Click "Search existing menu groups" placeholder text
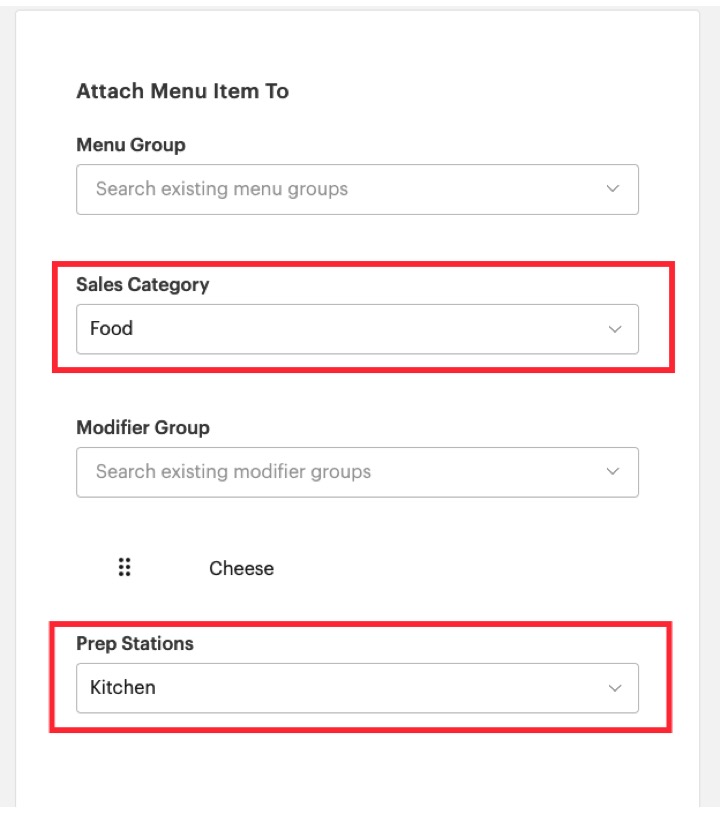Image resolution: width=720 pixels, height=813 pixels. pyautogui.click(x=222, y=189)
